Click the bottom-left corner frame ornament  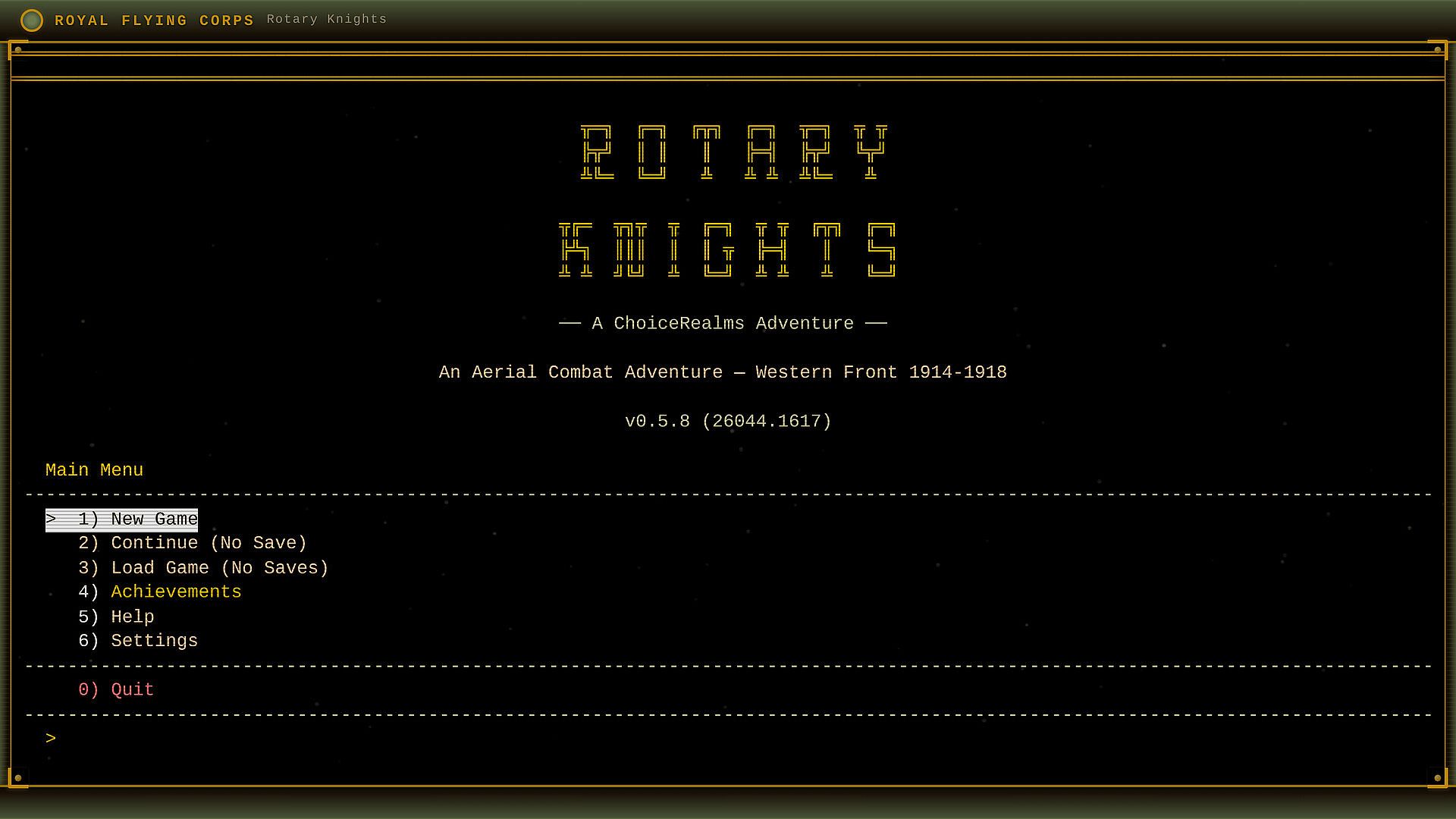coord(17,777)
